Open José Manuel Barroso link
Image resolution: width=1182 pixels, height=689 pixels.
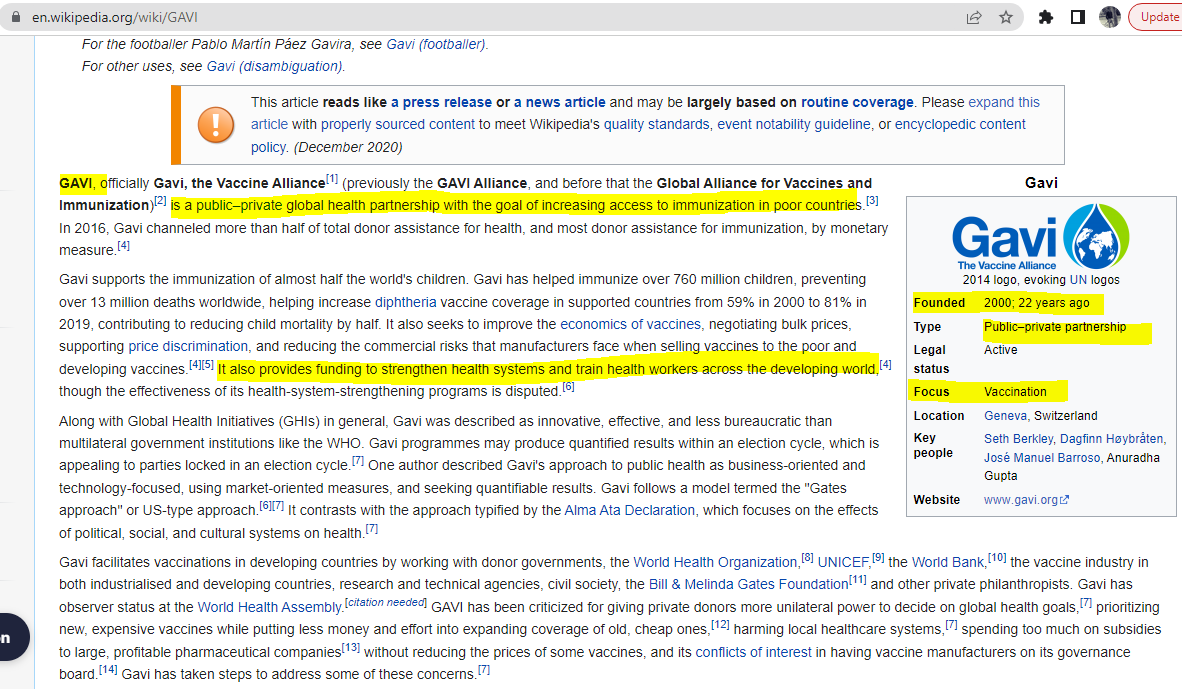[x=1042, y=458]
